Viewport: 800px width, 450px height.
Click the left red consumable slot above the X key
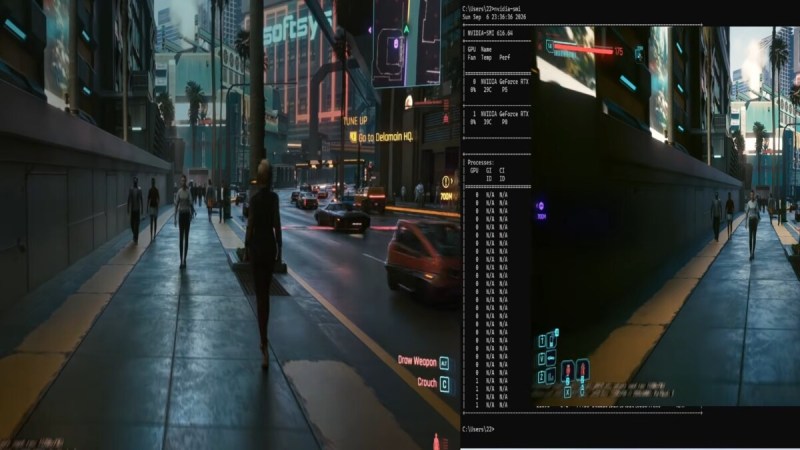point(567,372)
